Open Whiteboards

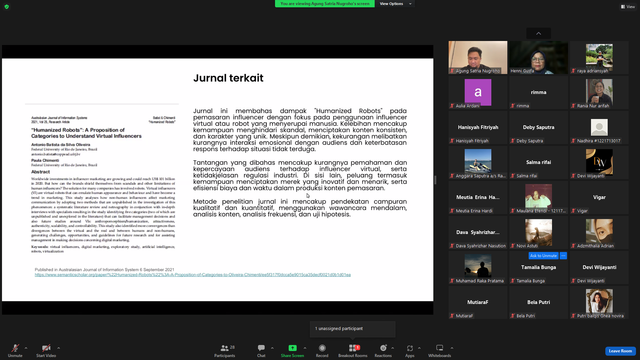click(440, 350)
